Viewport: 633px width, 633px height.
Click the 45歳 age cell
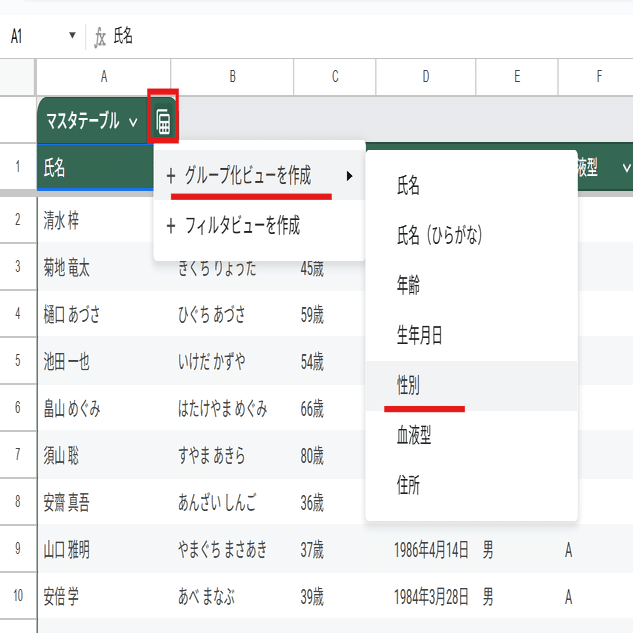tap(329, 275)
